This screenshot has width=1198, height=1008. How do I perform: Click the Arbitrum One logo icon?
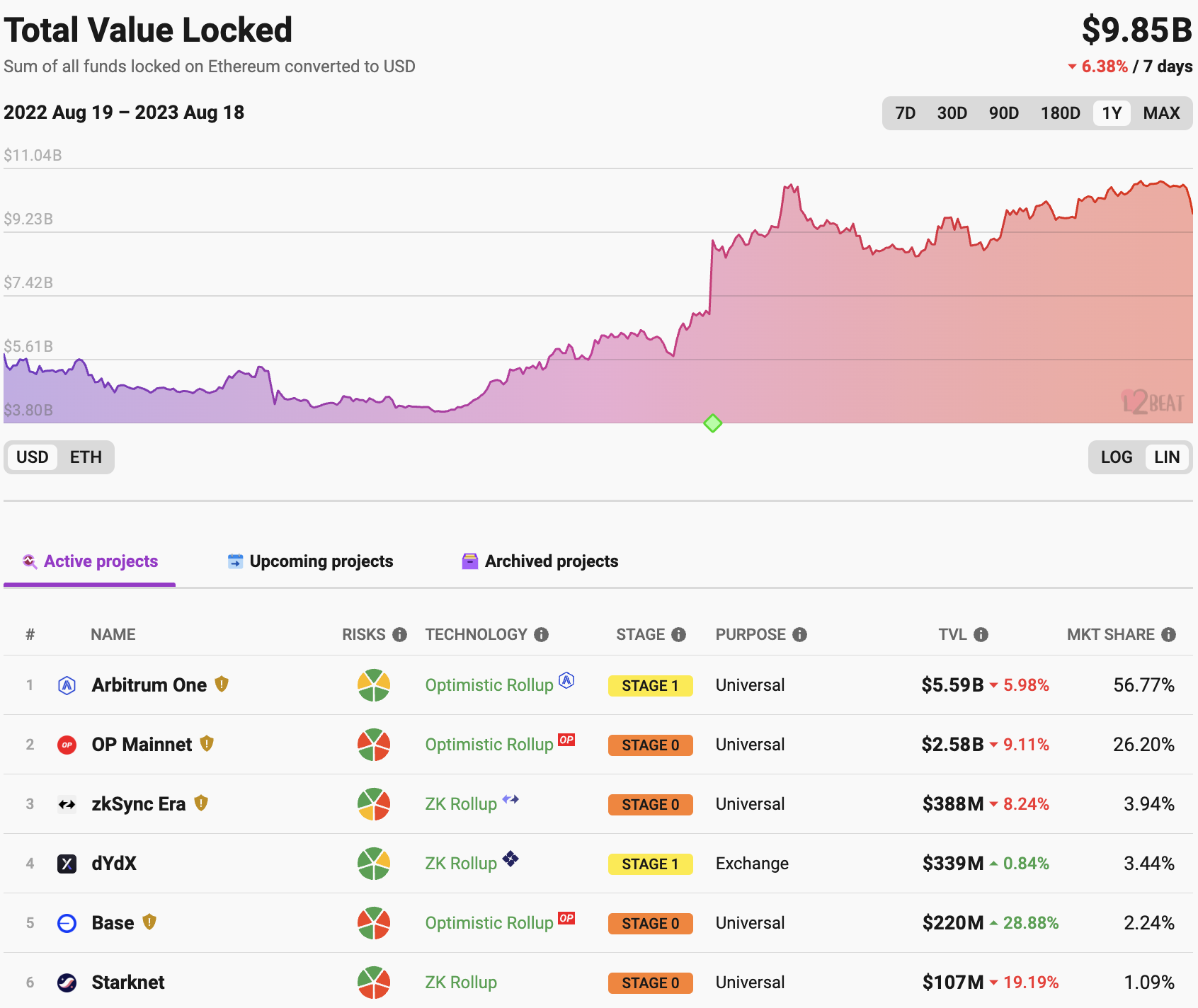click(67, 685)
